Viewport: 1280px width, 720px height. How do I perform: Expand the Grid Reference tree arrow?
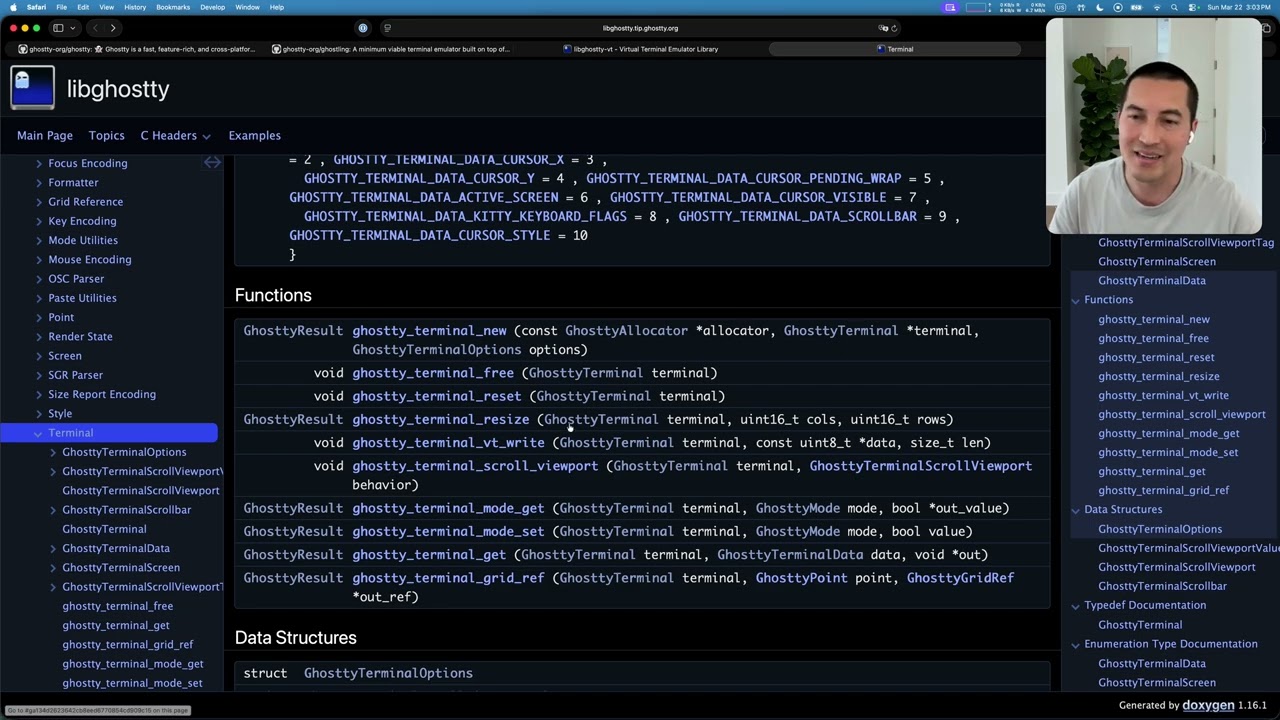pos(39,202)
